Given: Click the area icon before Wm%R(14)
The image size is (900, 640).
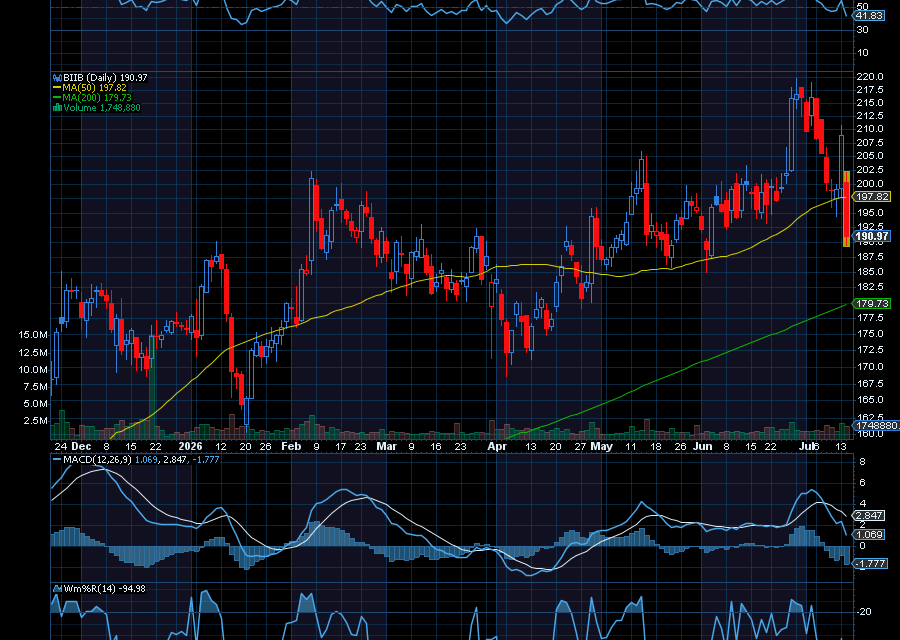Looking at the screenshot, I should pyautogui.click(x=57, y=588).
